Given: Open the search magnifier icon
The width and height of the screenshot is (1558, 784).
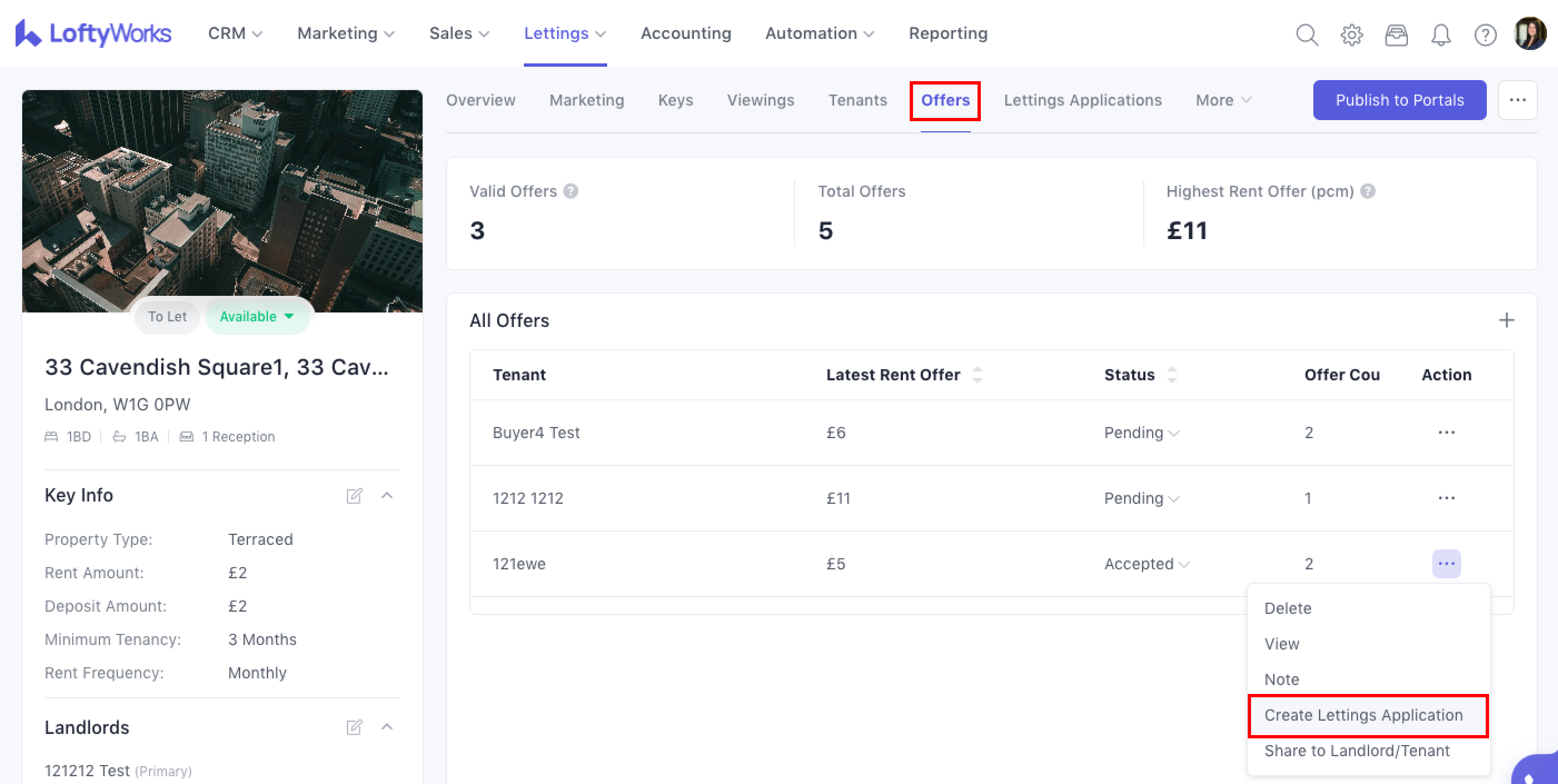Looking at the screenshot, I should coord(1307,34).
